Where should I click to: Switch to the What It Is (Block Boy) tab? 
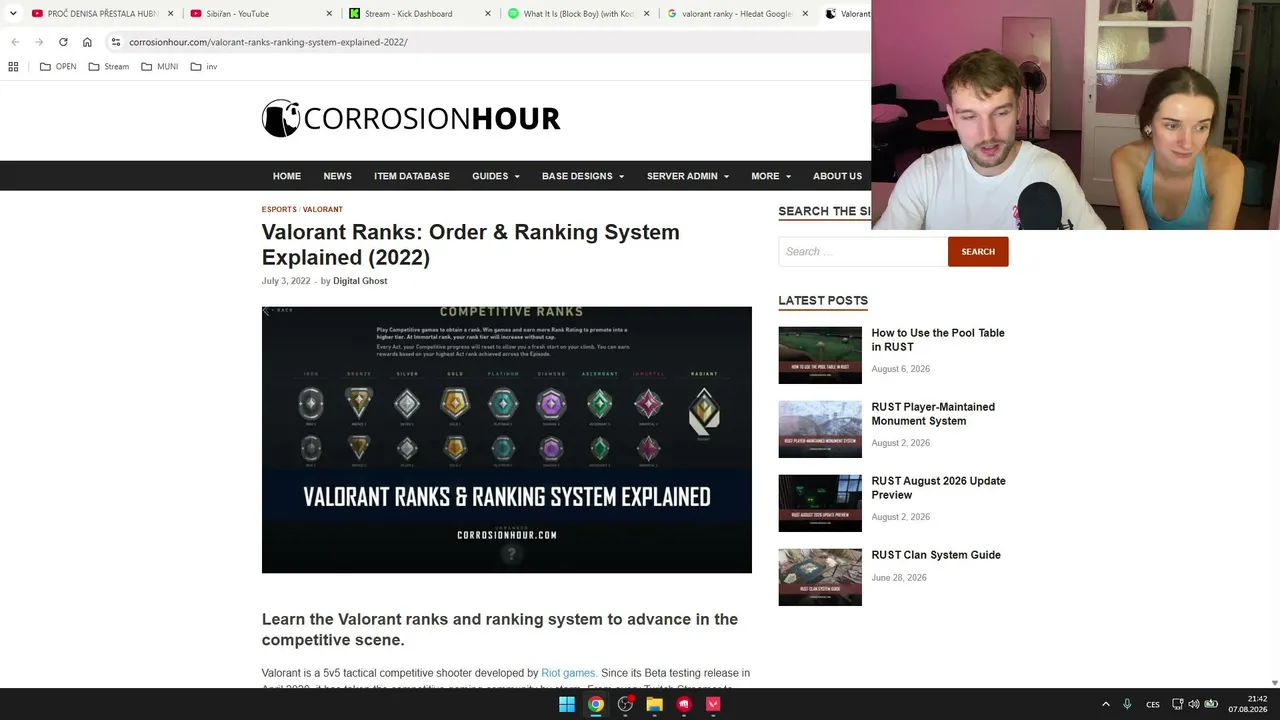[x=579, y=14]
